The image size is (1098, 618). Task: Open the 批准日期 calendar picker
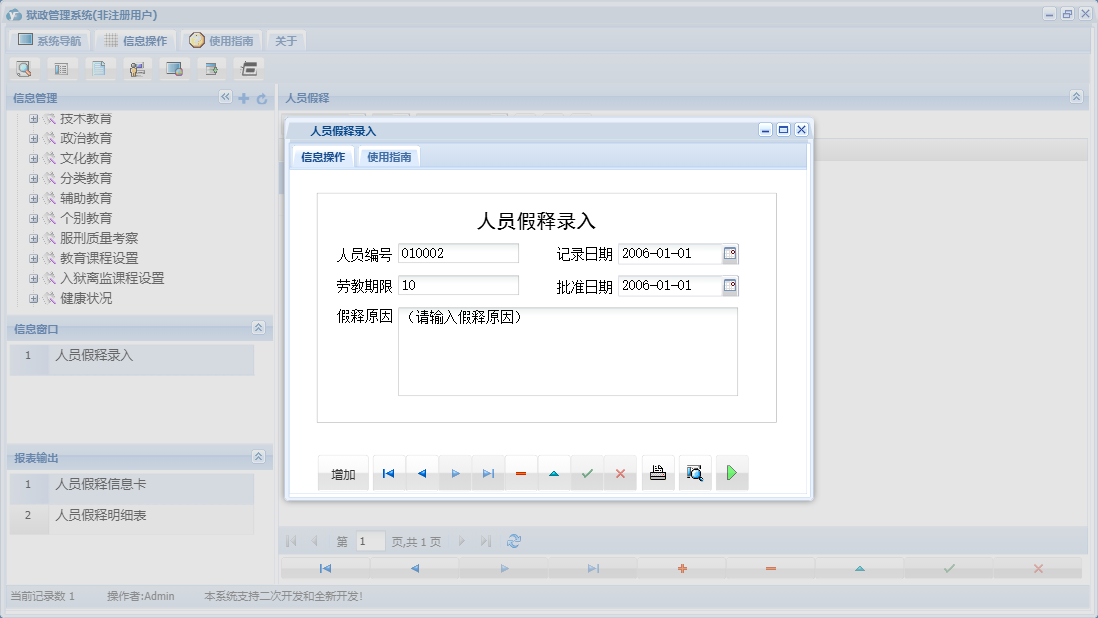click(732, 285)
